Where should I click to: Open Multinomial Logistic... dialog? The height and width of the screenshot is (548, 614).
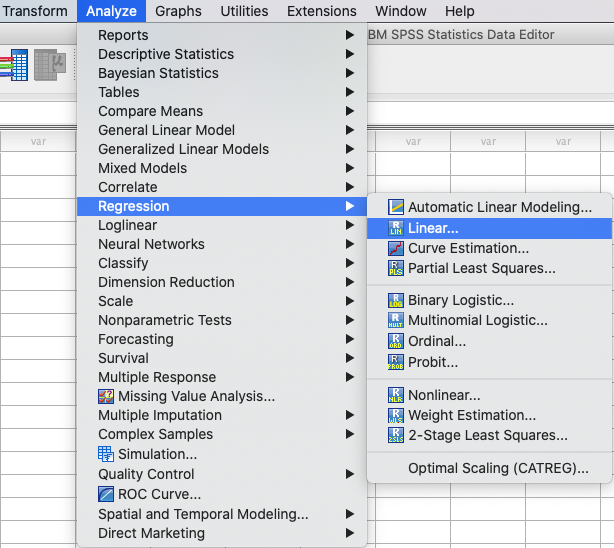(489, 320)
